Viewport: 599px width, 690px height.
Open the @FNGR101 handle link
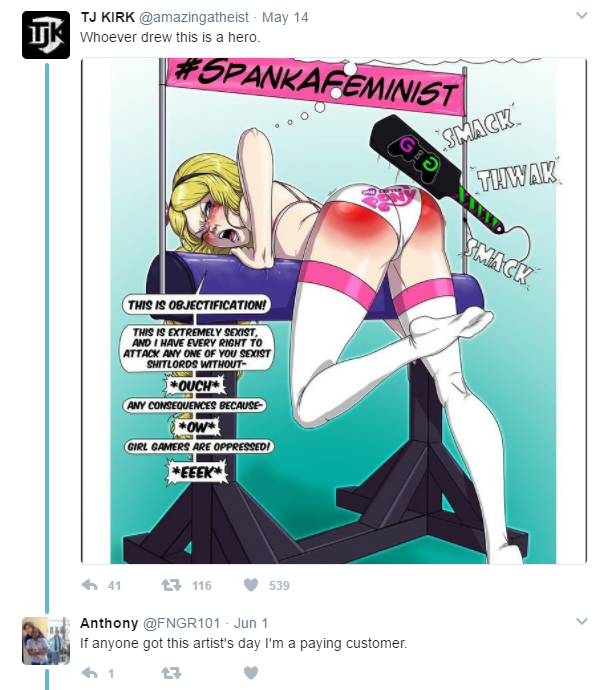pos(181,623)
